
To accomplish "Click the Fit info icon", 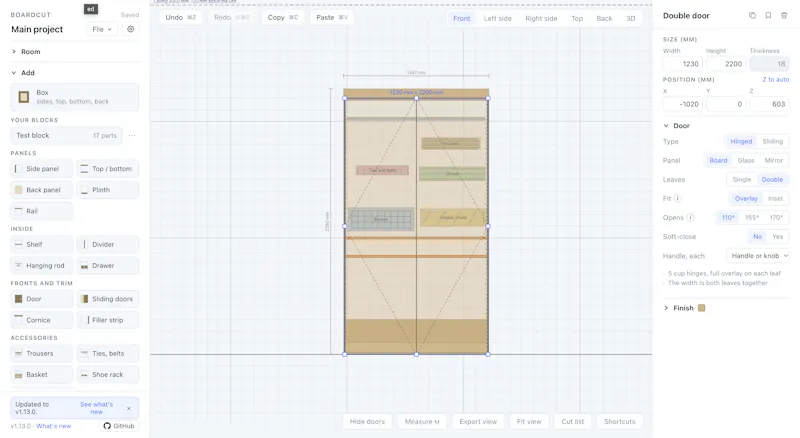I will click(x=678, y=199).
